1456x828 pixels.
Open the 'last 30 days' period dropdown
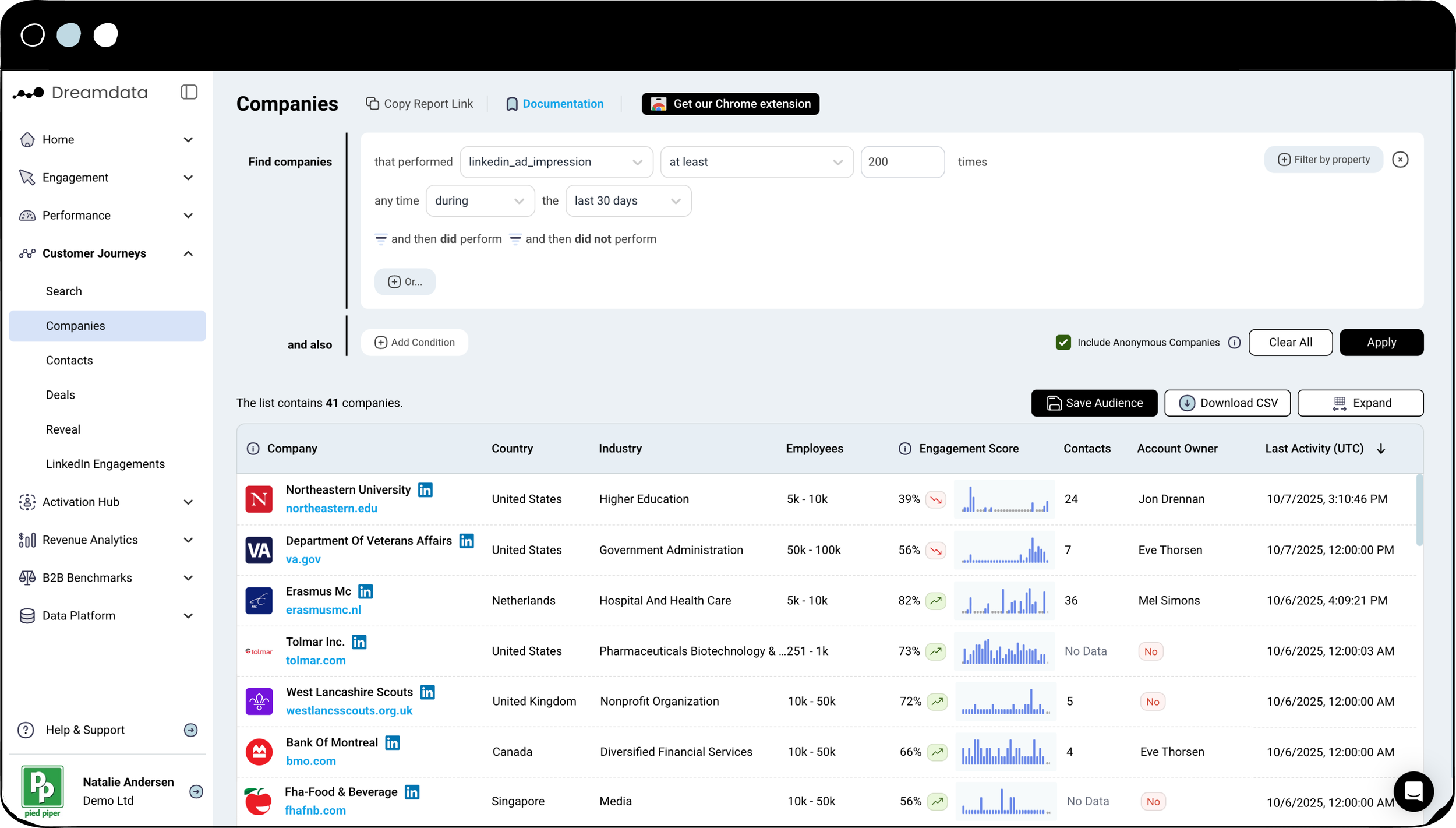coord(628,201)
